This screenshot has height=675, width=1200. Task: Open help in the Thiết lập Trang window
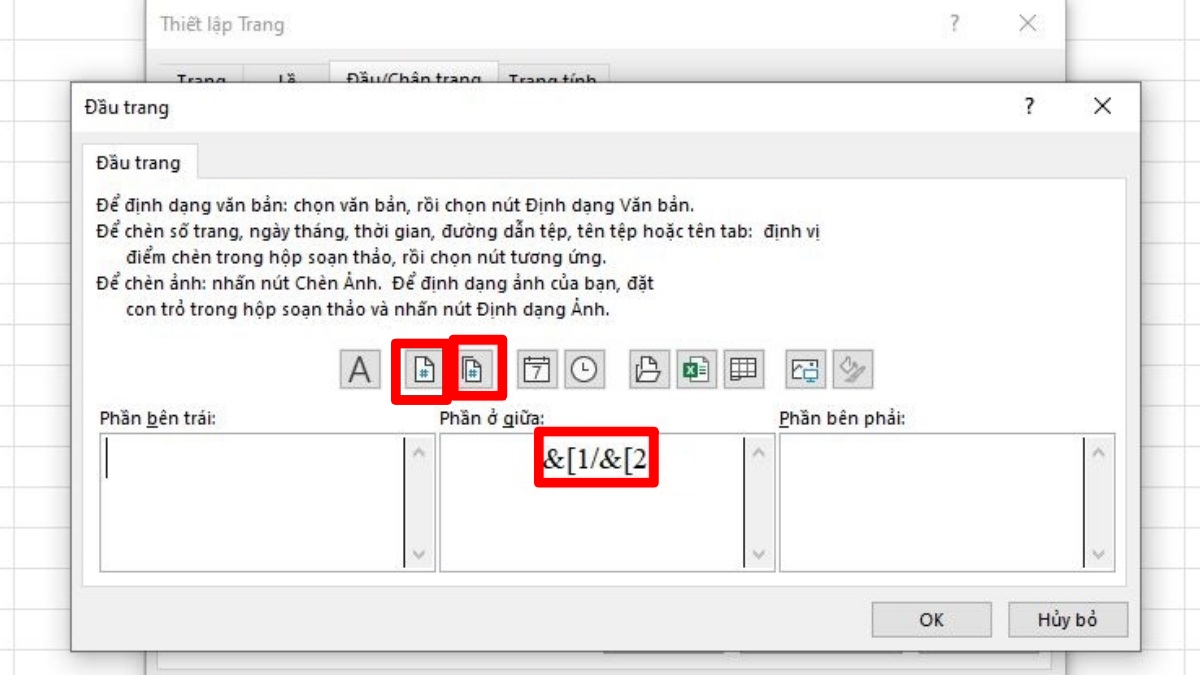pyautogui.click(x=955, y=23)
